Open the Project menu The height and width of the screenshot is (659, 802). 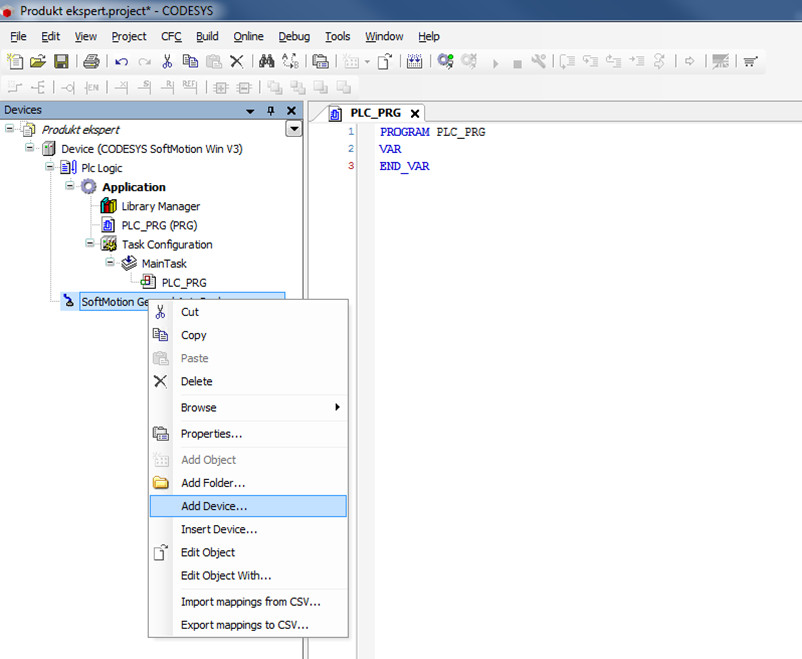[129, 36]
